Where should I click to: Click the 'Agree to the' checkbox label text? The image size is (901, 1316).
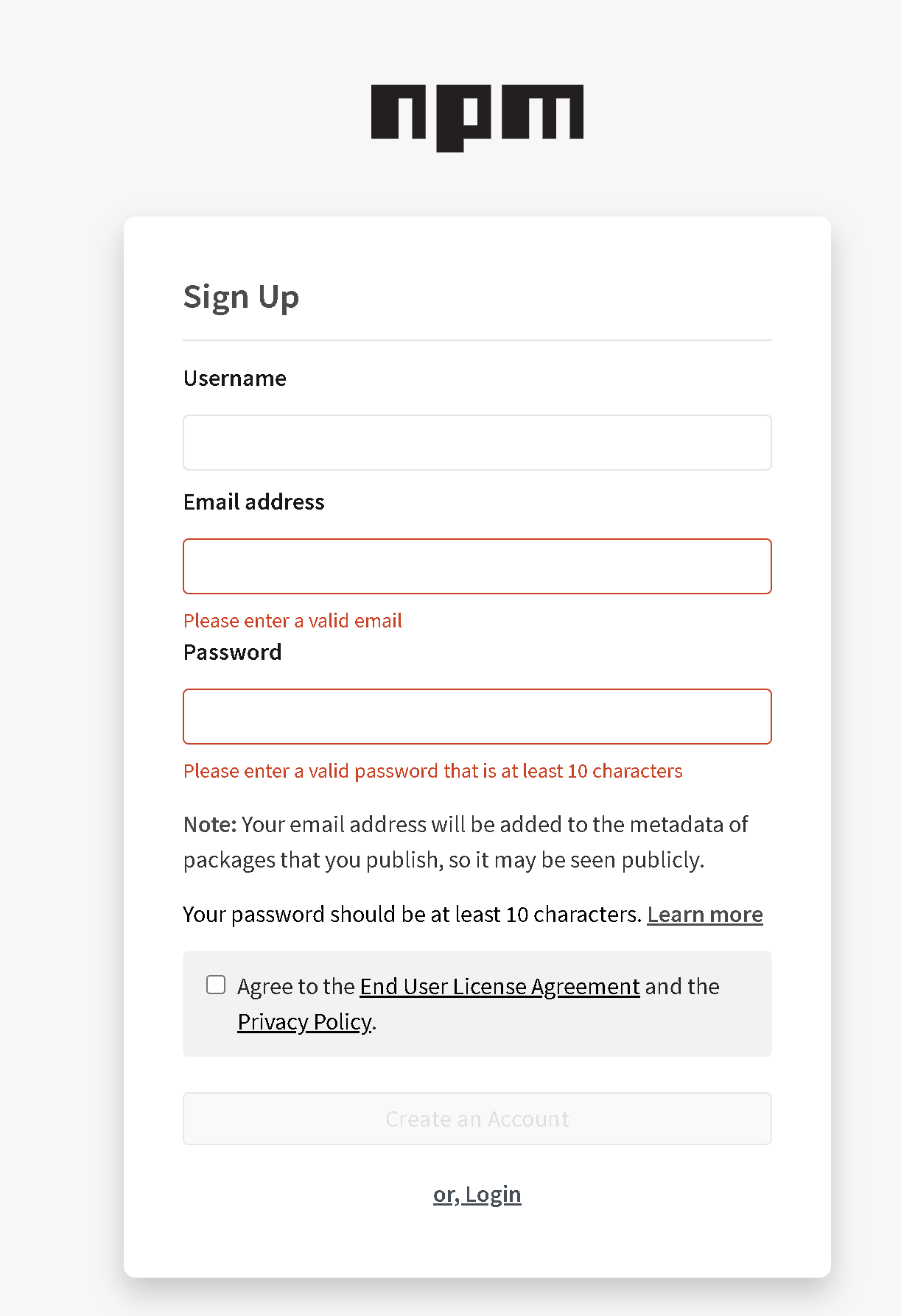(x=296, y=986)
